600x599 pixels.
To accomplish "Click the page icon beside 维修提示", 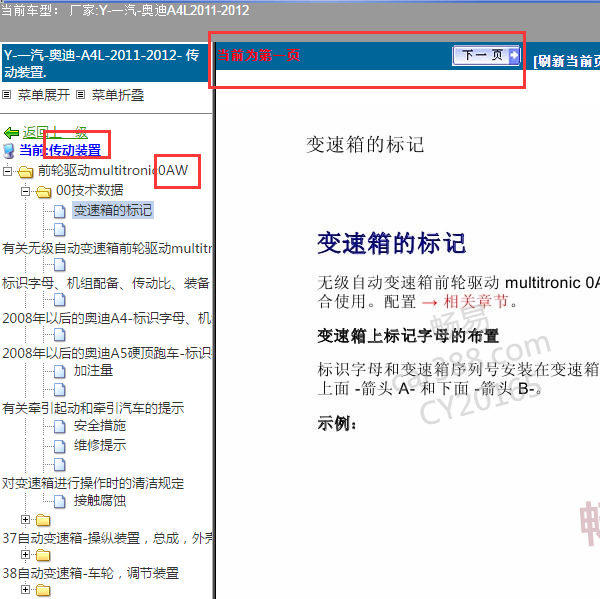I will [x=60, y=446].
